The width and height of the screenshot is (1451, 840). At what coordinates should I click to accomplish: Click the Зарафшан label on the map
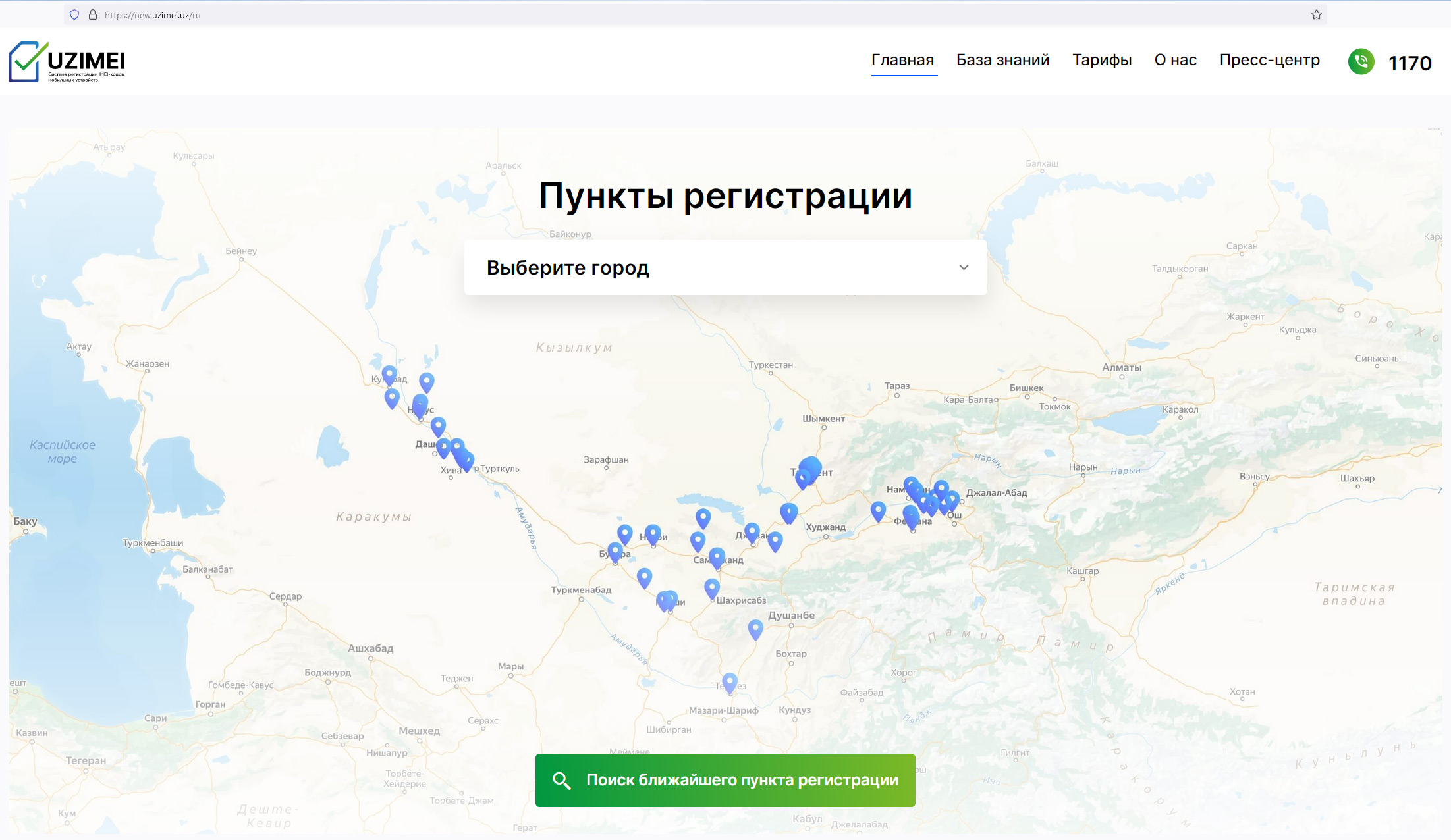click(606, 459)
